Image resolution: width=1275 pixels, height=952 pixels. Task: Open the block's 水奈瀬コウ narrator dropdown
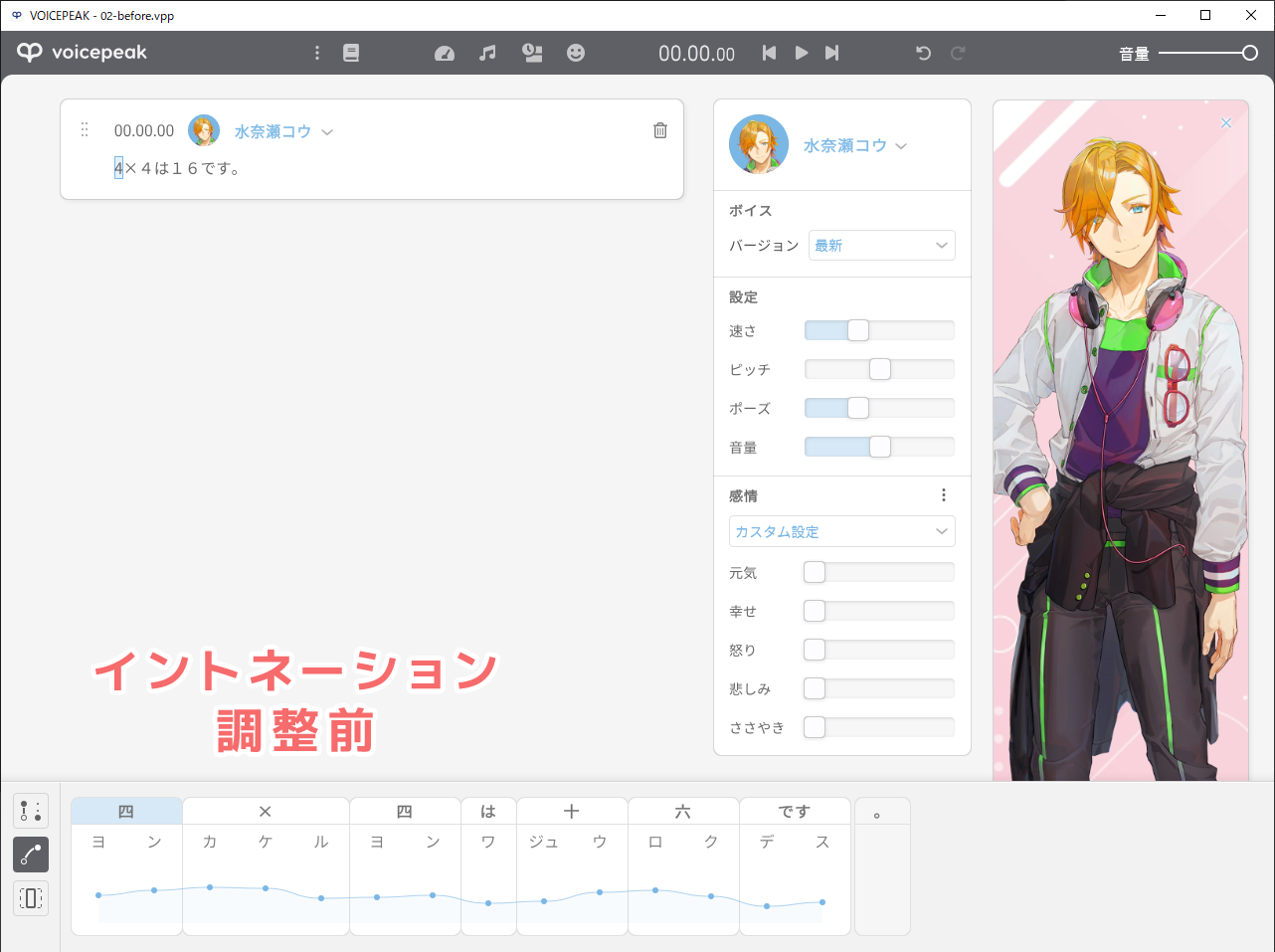283,131
